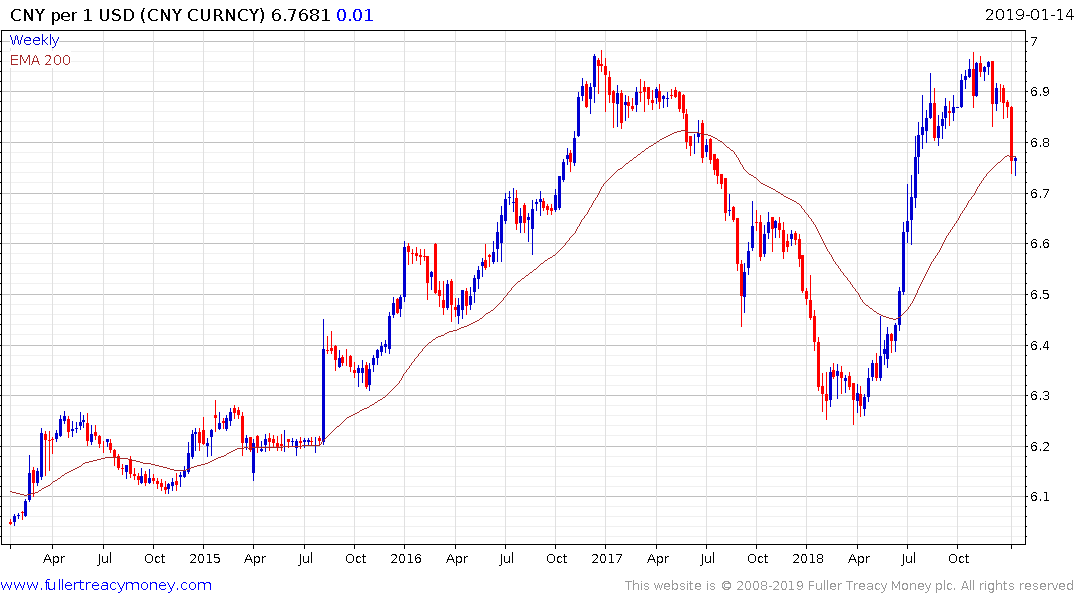This screenshot has height=600, width=1075.
Task: Select the chart title 'CNY per 1 USD (CNY CURNCY)'
Action: tap(137, 15)
